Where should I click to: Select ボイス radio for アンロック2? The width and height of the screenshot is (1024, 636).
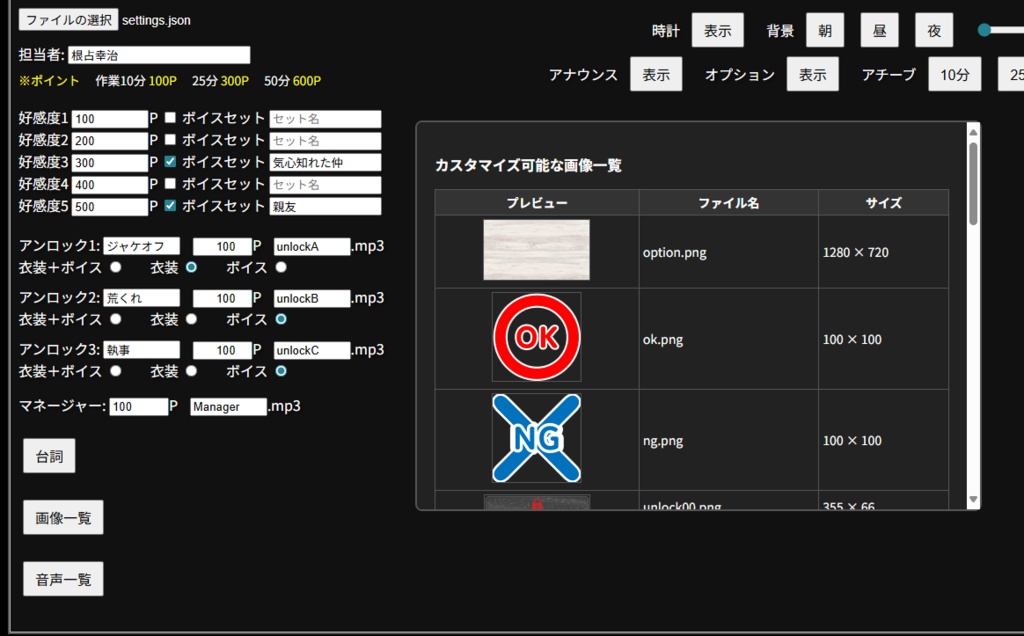click(x=281, y=319)
